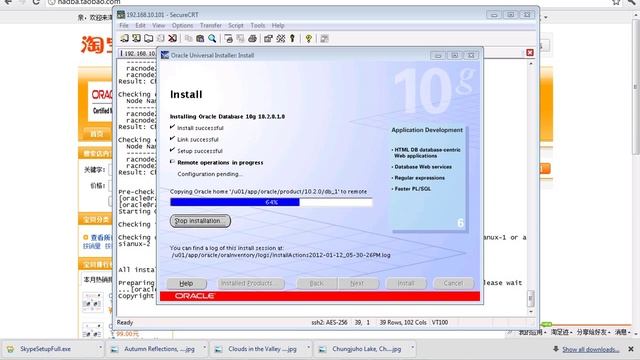Click '39 Rows, 102 Cols' status text
Screen dimensions: 640x360
(x=403, y=322)
